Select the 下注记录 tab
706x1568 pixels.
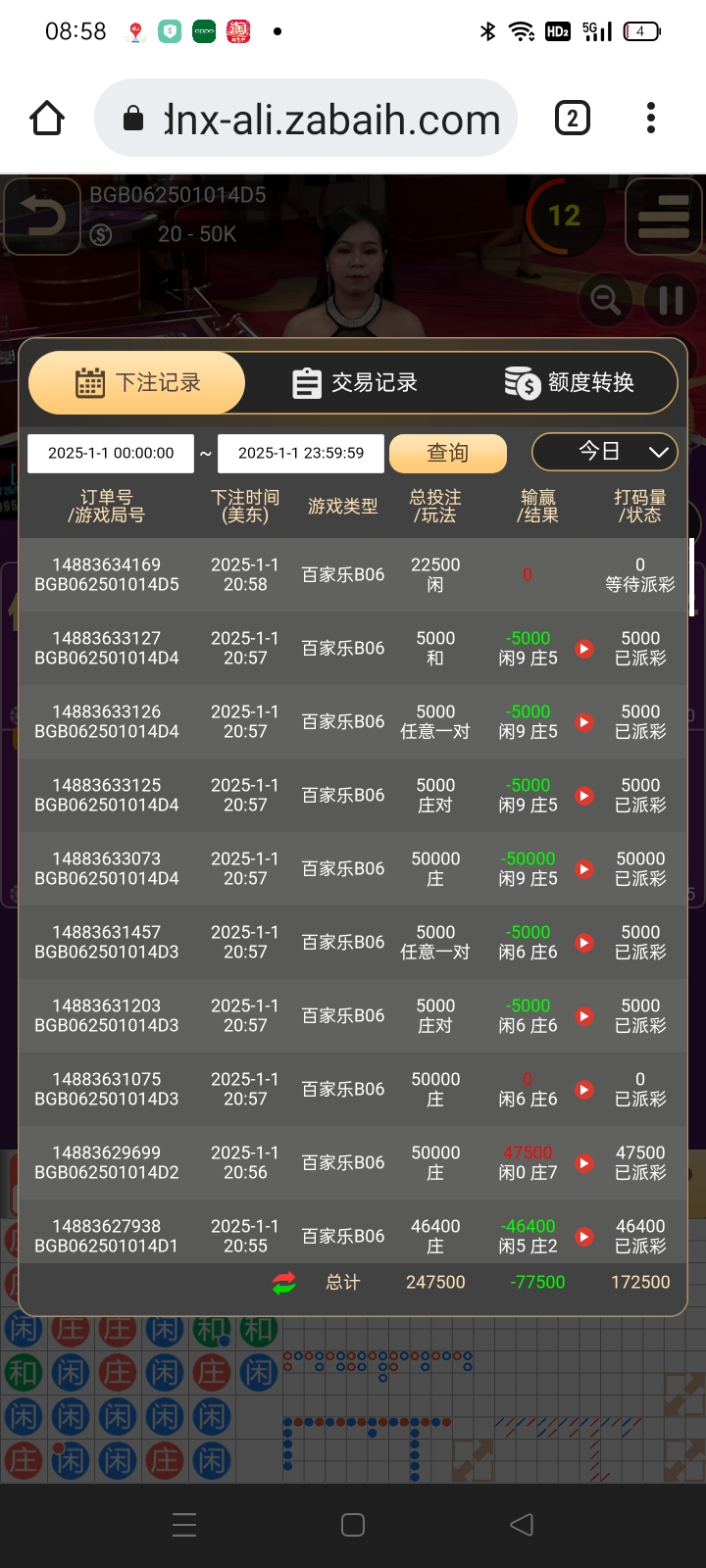pyautogui.click(x=137, y=382)
